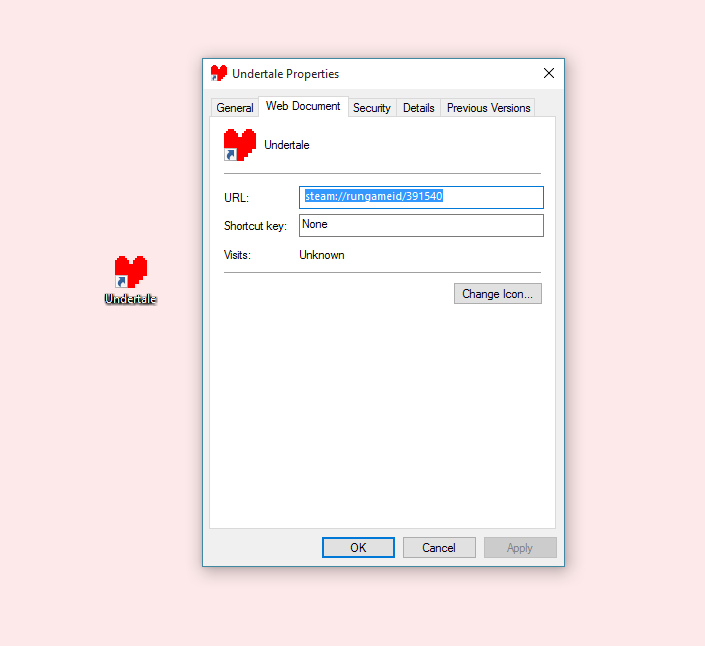Screen dimensions: 705x646
Task: Close the Undertale Properties dialog with X
Action: click(549, 73)
